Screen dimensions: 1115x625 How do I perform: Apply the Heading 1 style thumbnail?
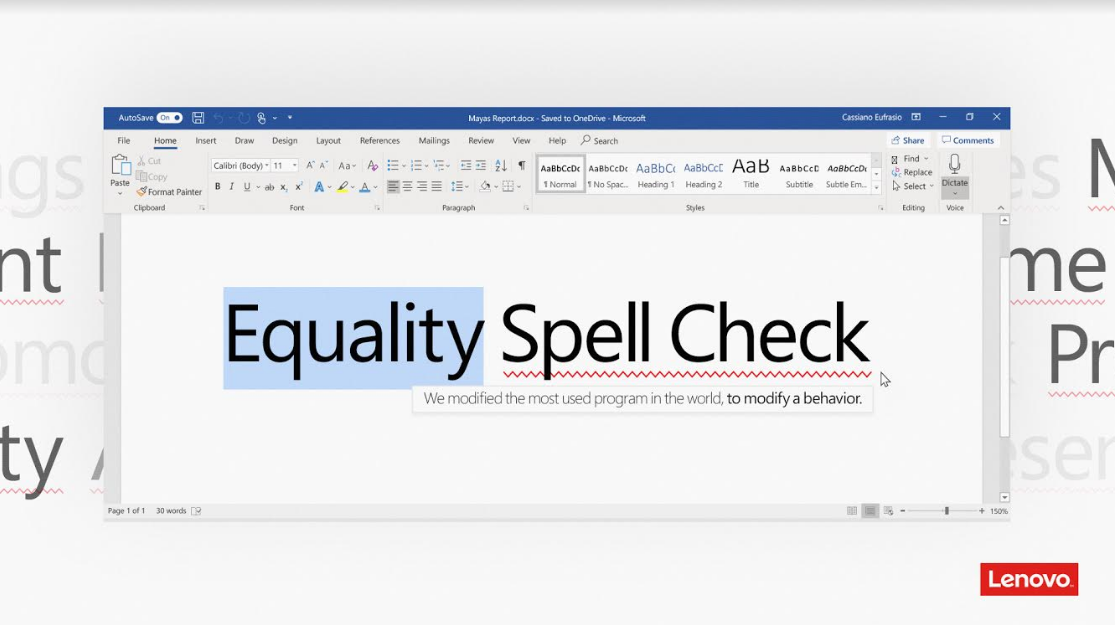click(x=656, y=173)
